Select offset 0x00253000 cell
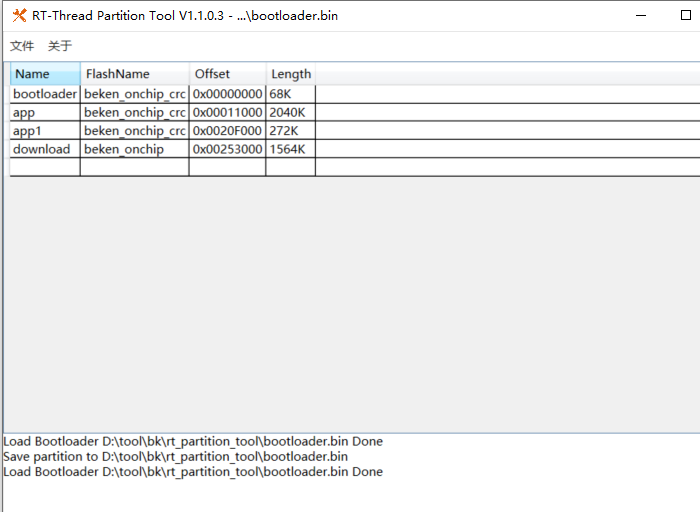 point(228,149)
